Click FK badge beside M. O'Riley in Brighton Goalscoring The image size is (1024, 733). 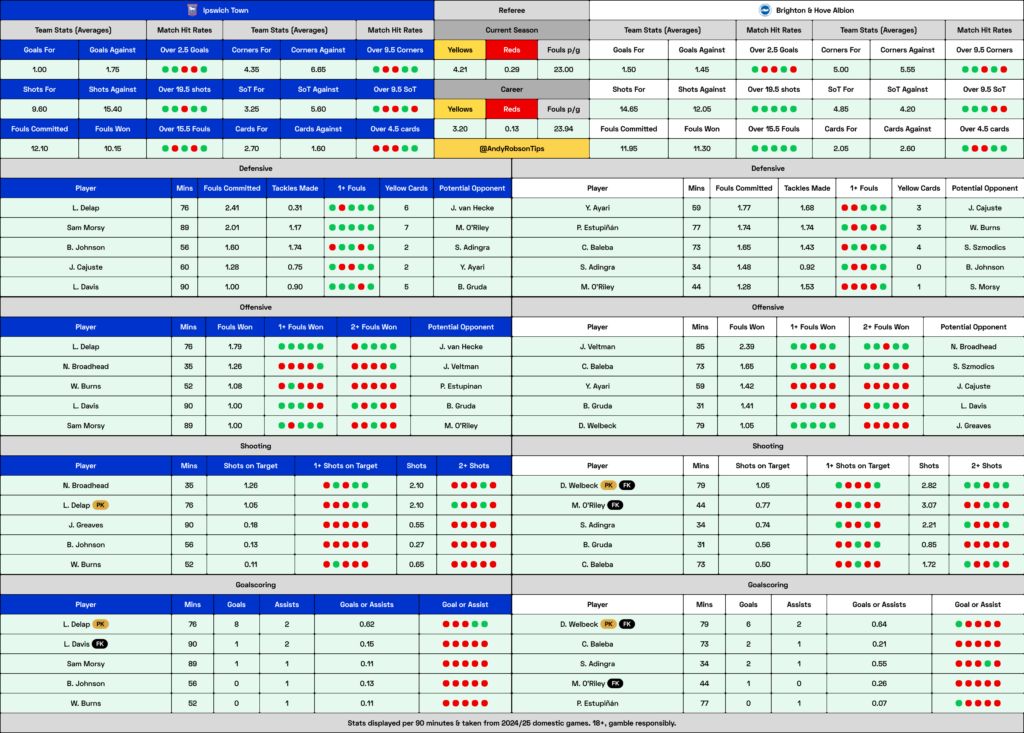pyautogui.click(x=615, y=683)
